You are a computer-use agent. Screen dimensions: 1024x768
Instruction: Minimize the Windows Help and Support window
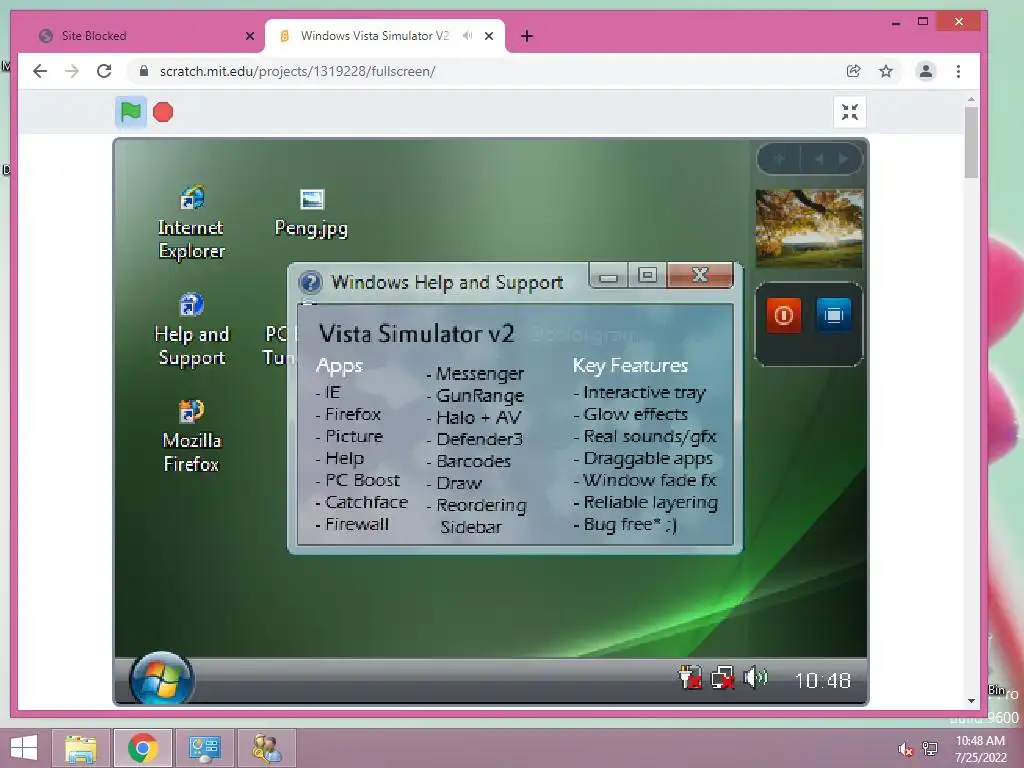click(609, 276)
